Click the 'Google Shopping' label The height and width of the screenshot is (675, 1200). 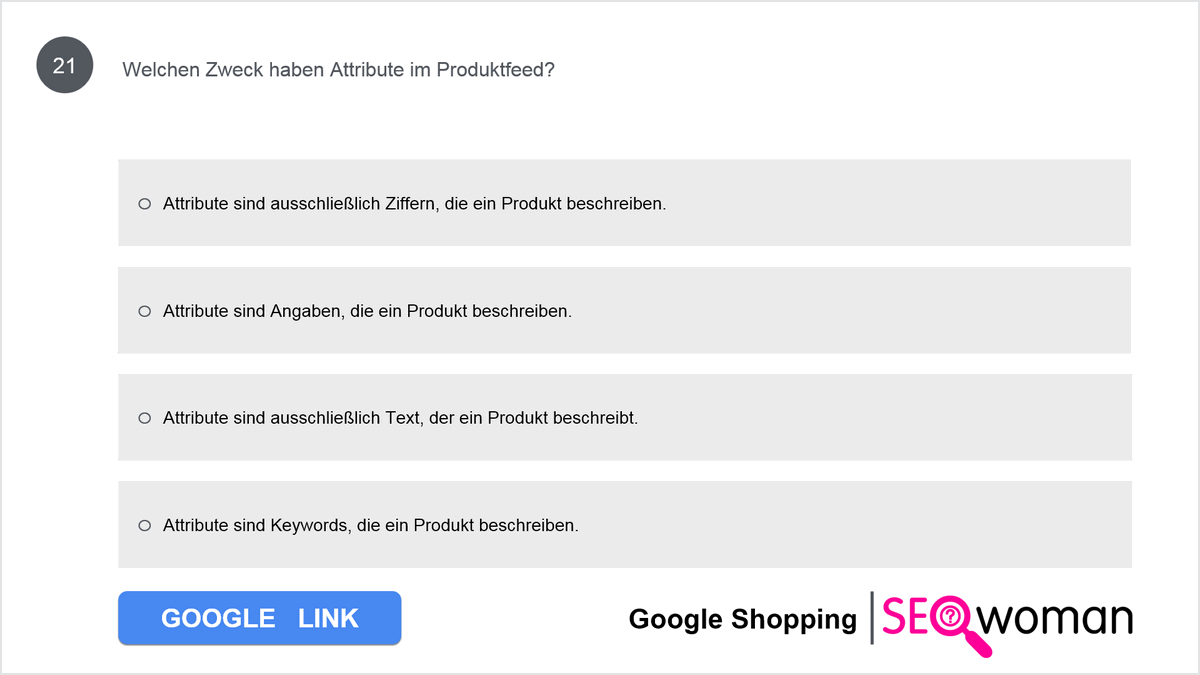[x=743, y=619]
